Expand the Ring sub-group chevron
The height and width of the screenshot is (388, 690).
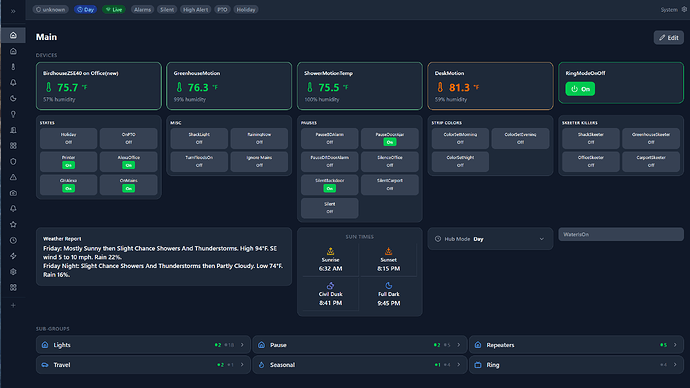[x=675, y=365]
